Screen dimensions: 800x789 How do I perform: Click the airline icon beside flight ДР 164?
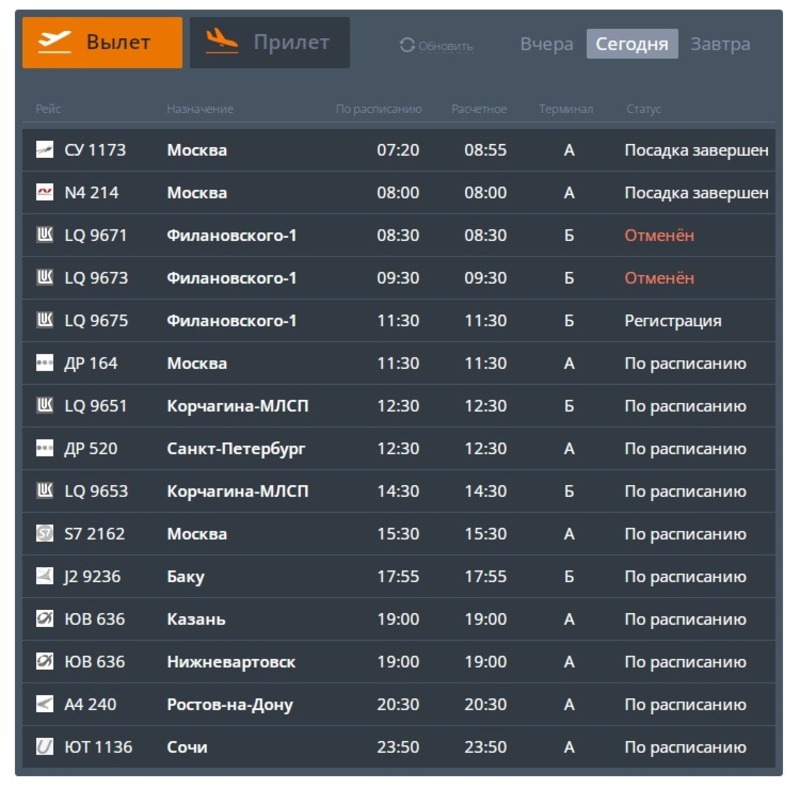[44, 364]
